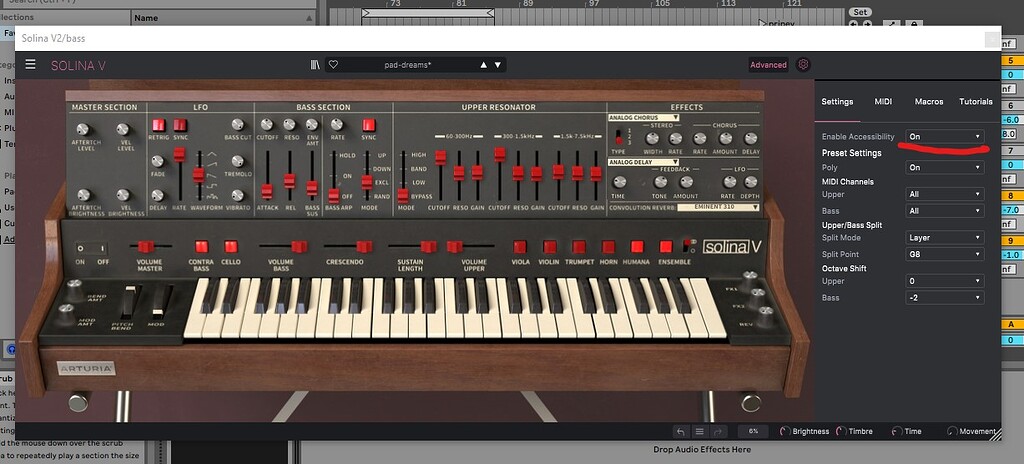Click the Movement macro knob
The image size is (1024, 464).
coord(952,431)
